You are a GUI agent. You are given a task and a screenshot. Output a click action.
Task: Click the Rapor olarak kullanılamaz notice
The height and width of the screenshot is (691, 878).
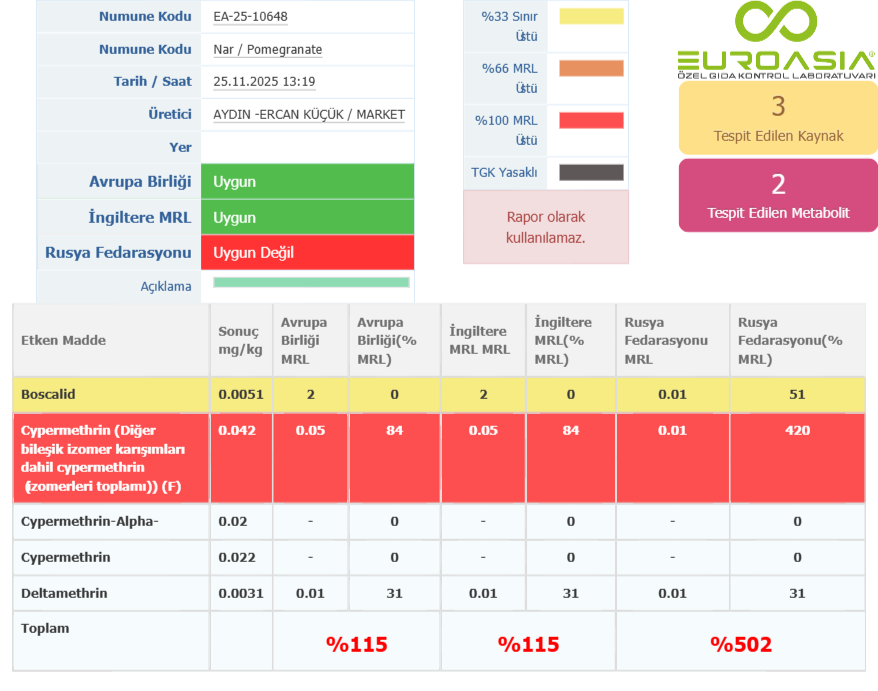point(546,227)
